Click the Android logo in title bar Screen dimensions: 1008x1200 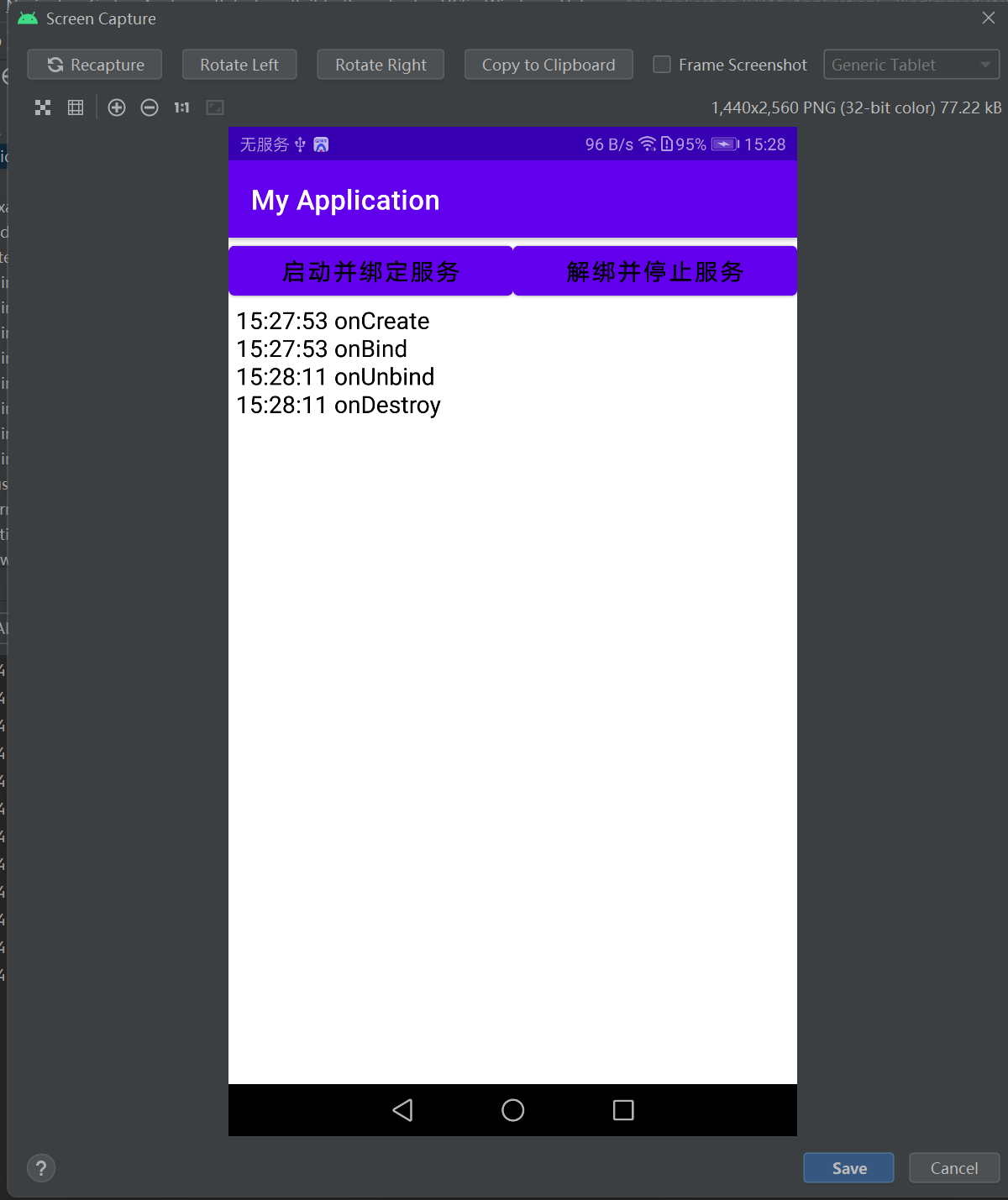tap(28, 18)
